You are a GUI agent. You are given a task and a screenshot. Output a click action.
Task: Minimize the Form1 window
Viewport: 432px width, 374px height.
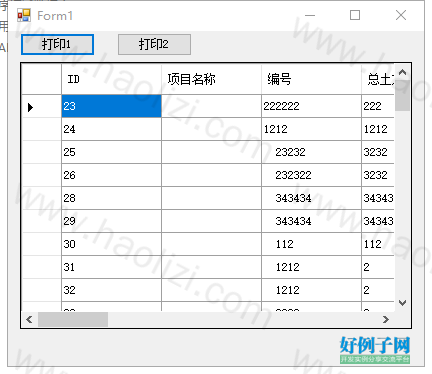click(x=310, y=15)
